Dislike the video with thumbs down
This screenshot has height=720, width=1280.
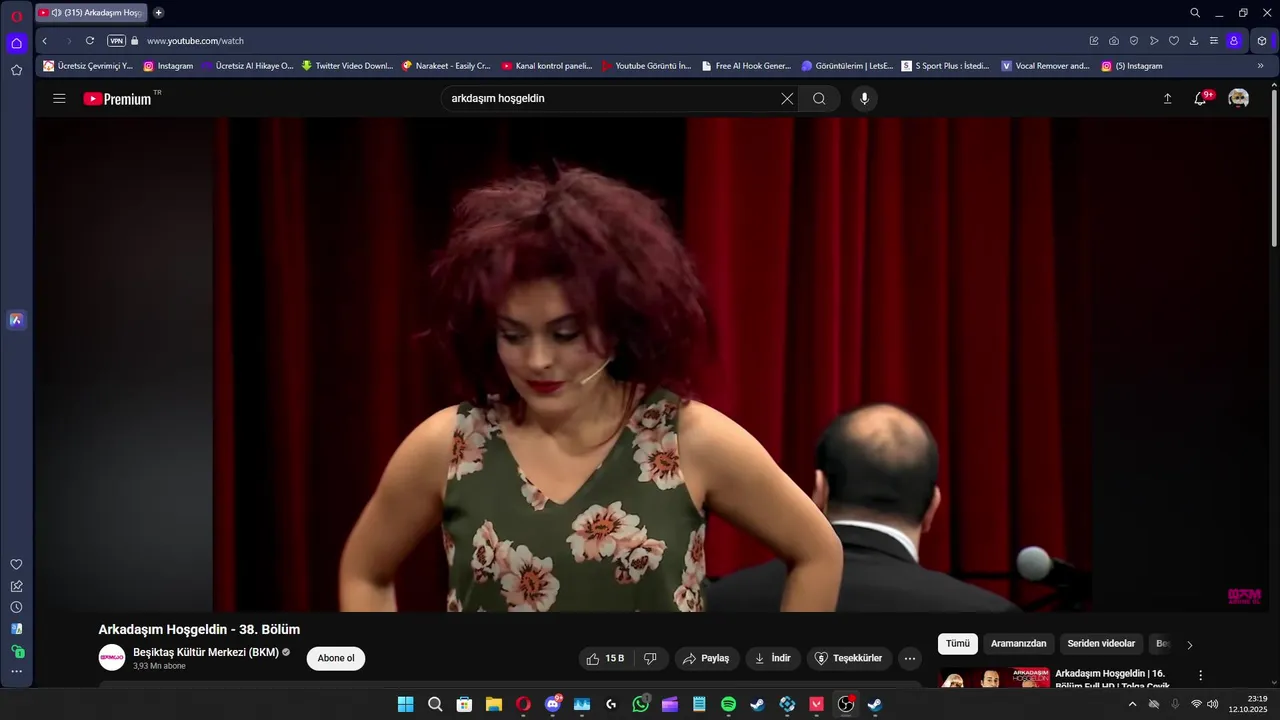tap(650, 658)
